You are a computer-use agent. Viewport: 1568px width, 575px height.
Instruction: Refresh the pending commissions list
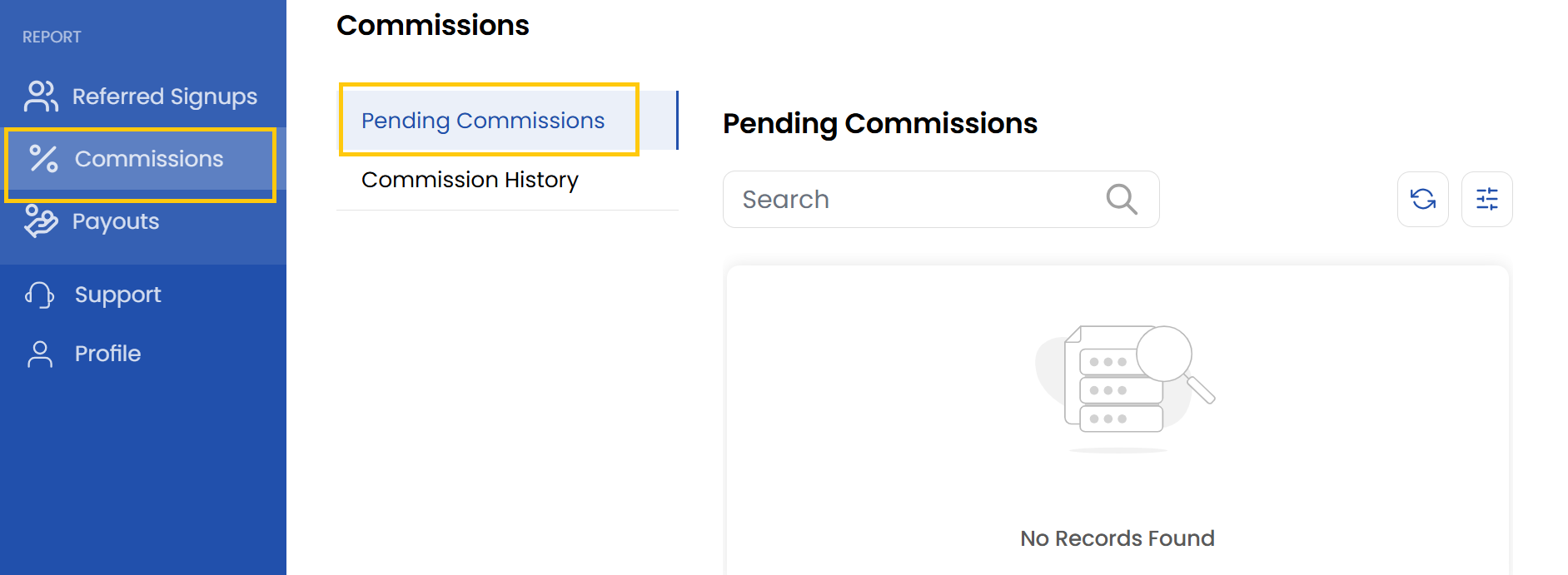coord(1422,199)
